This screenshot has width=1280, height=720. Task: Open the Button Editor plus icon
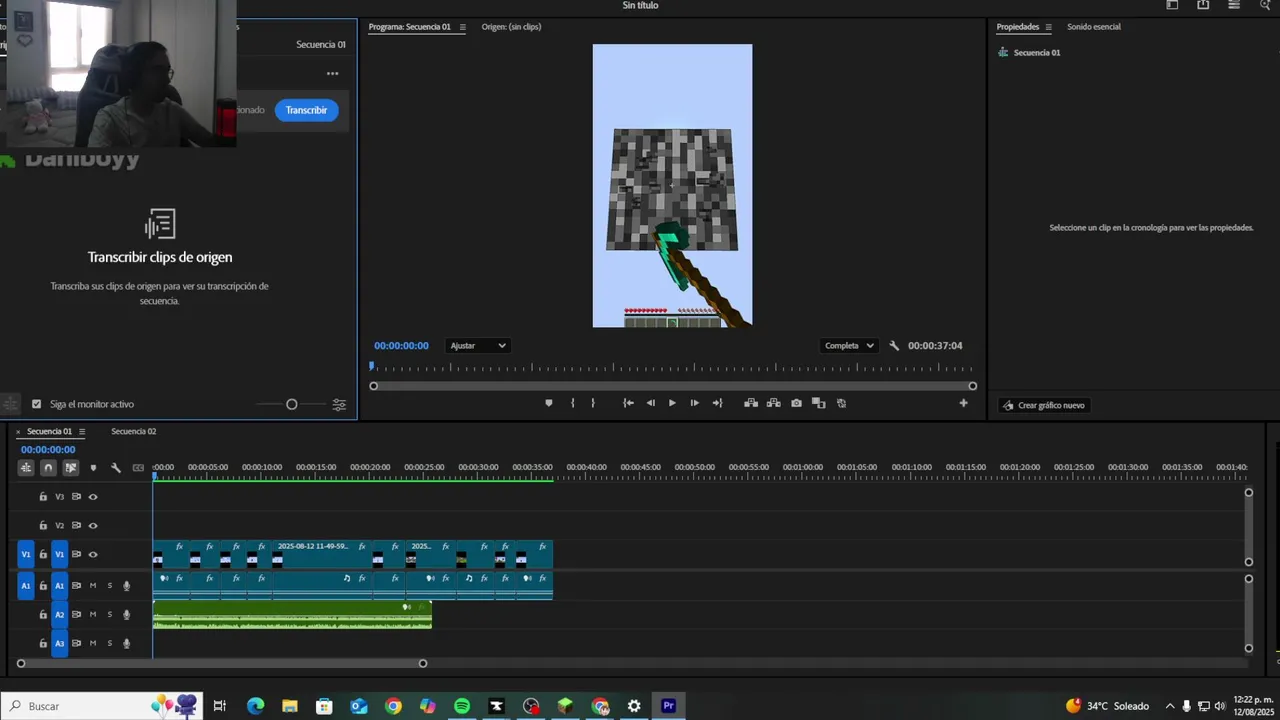click(x=963, y=403)
